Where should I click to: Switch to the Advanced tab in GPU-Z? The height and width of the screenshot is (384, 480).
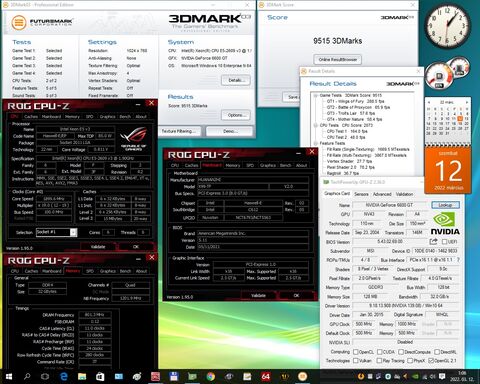click(x=382, y=194)
